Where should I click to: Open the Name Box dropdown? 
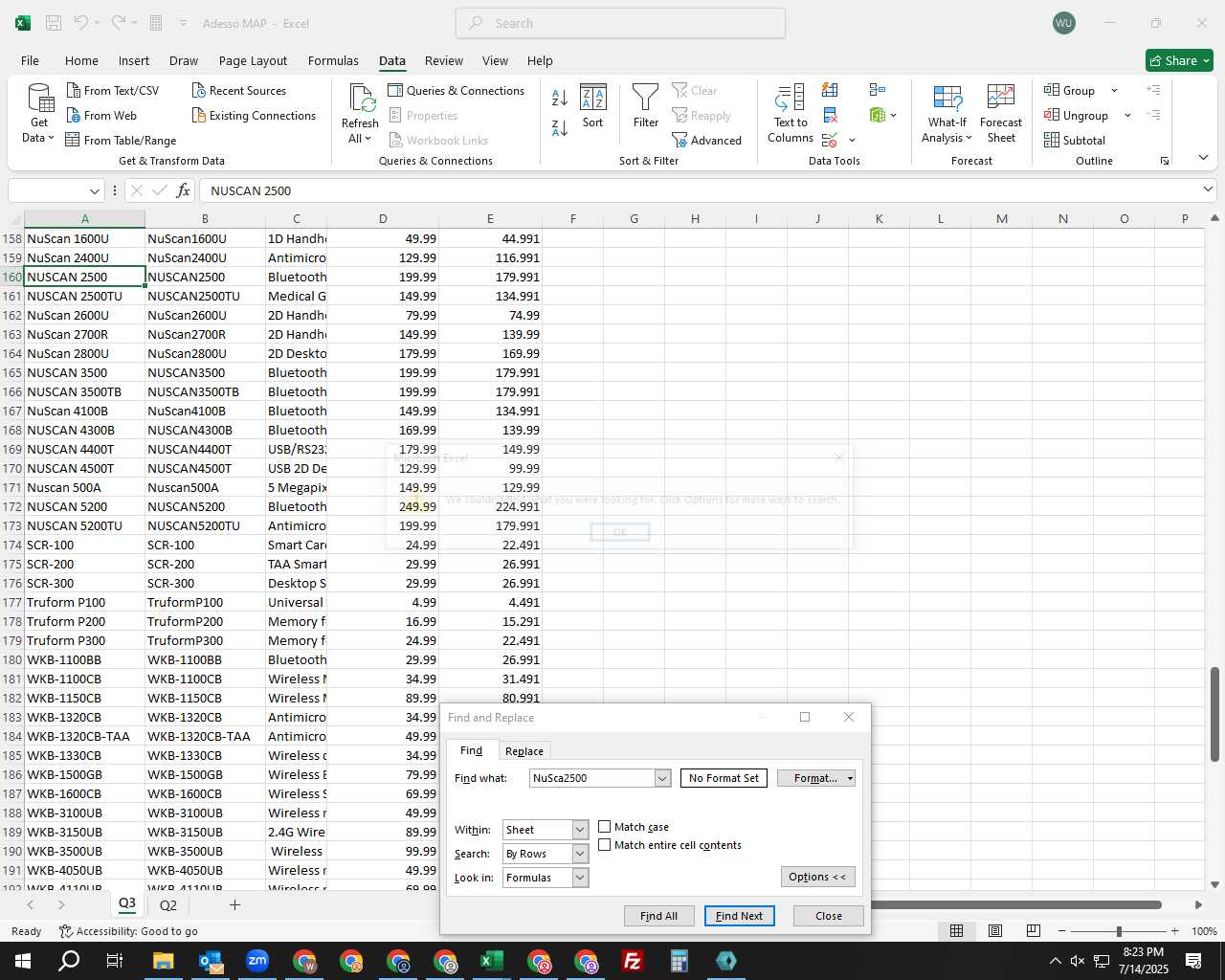click(94, 190)
